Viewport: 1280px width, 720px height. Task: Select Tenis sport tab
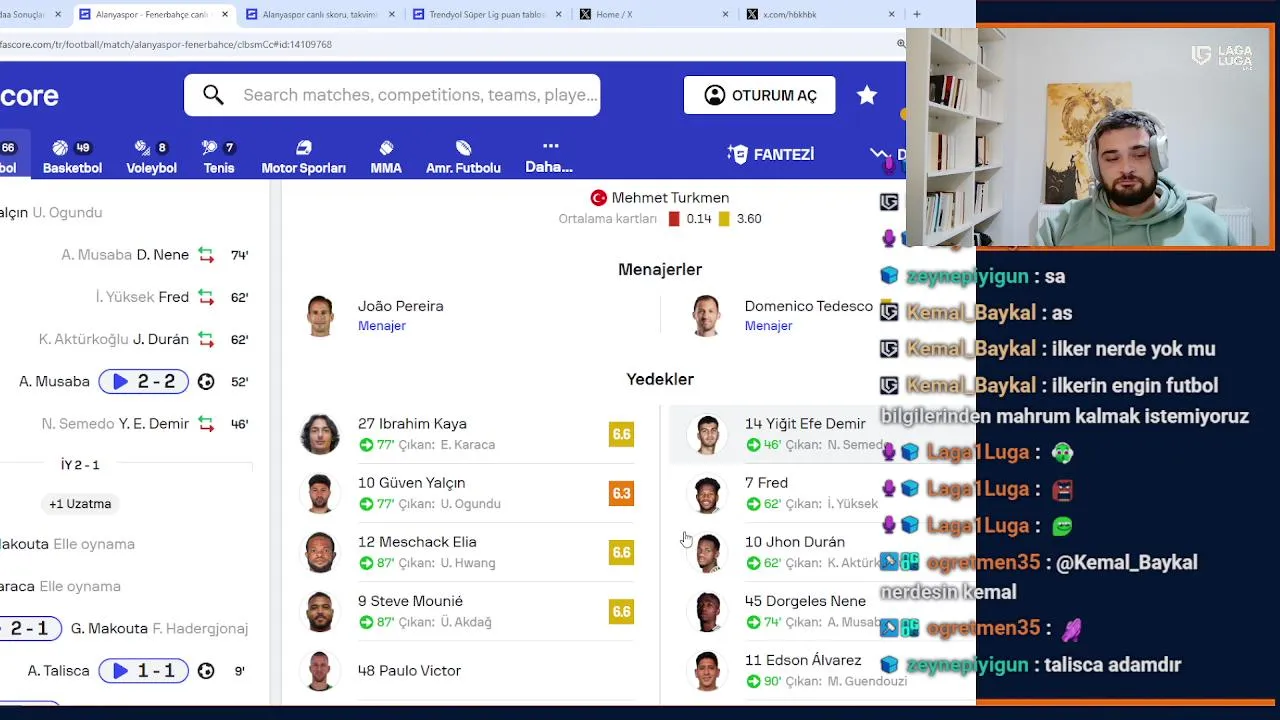(x=219, y=157)
